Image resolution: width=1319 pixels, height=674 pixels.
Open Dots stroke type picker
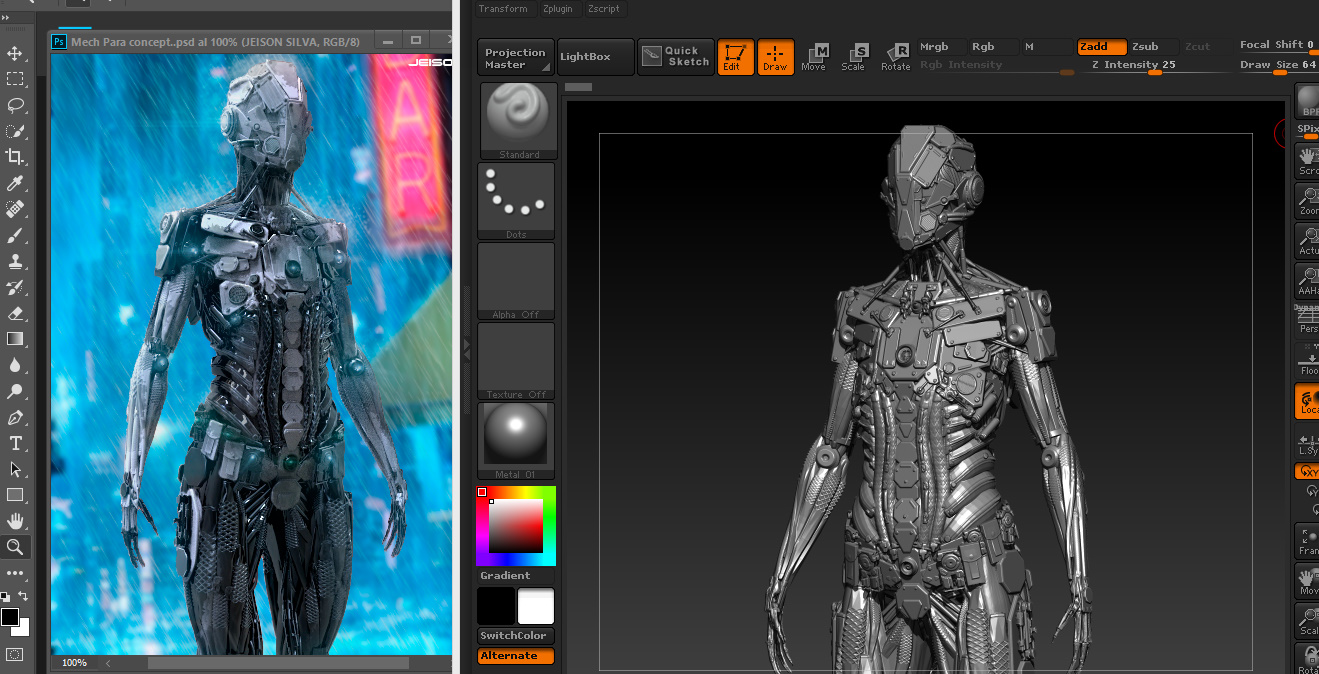point(518,201)
